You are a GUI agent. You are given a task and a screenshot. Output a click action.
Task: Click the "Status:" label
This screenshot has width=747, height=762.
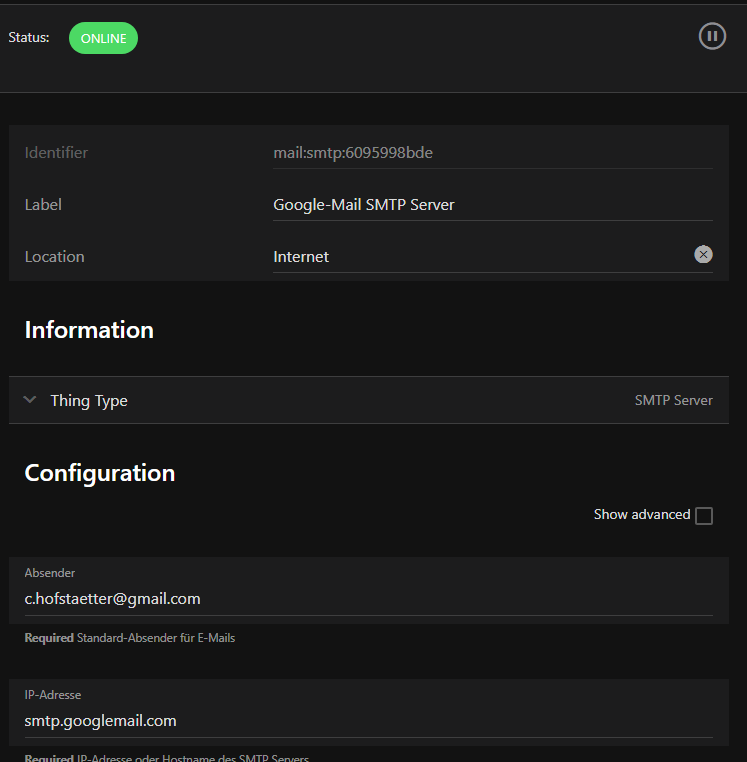29,38
